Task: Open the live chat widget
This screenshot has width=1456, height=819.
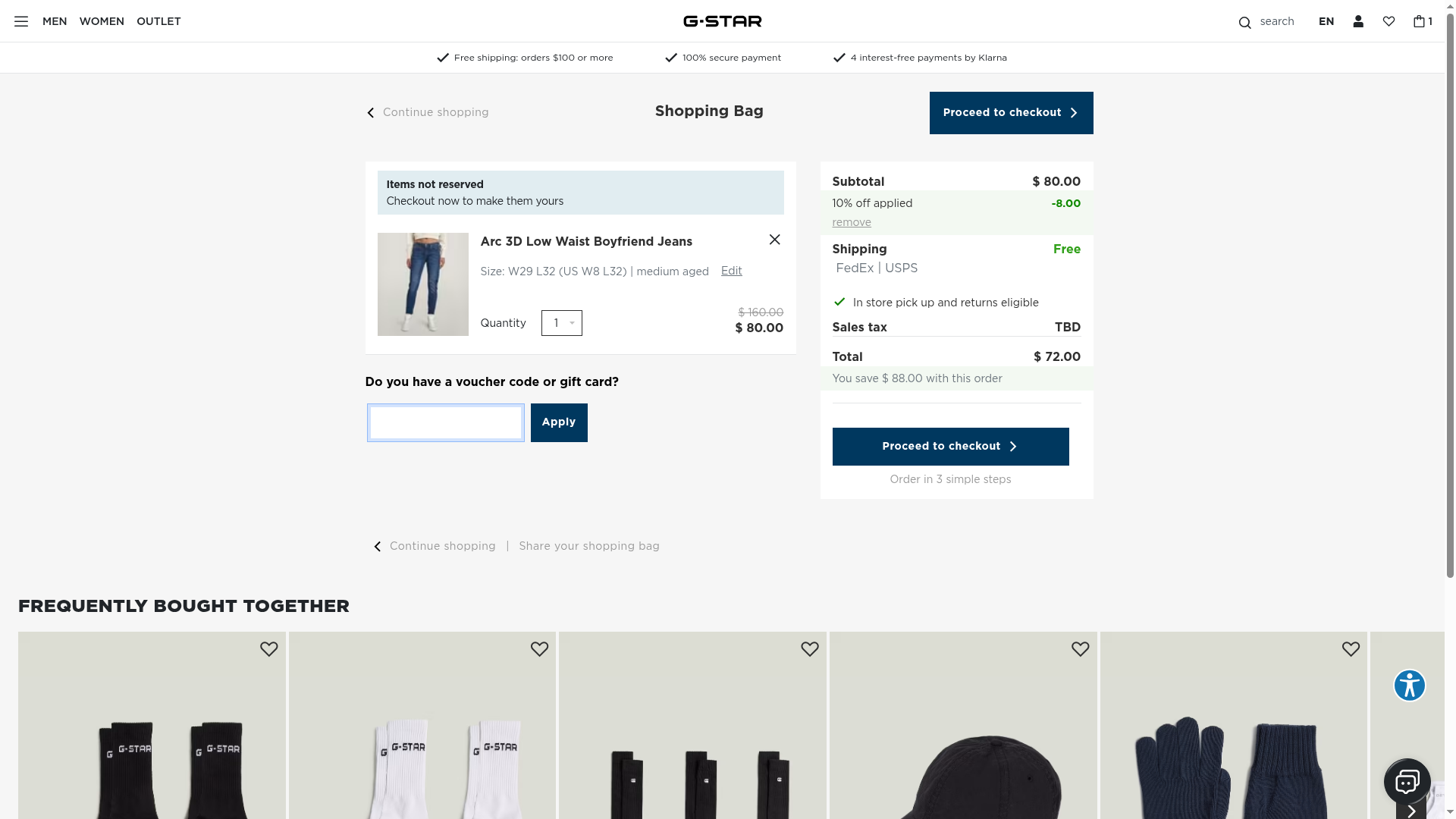Action: (x=1407, y=781)
